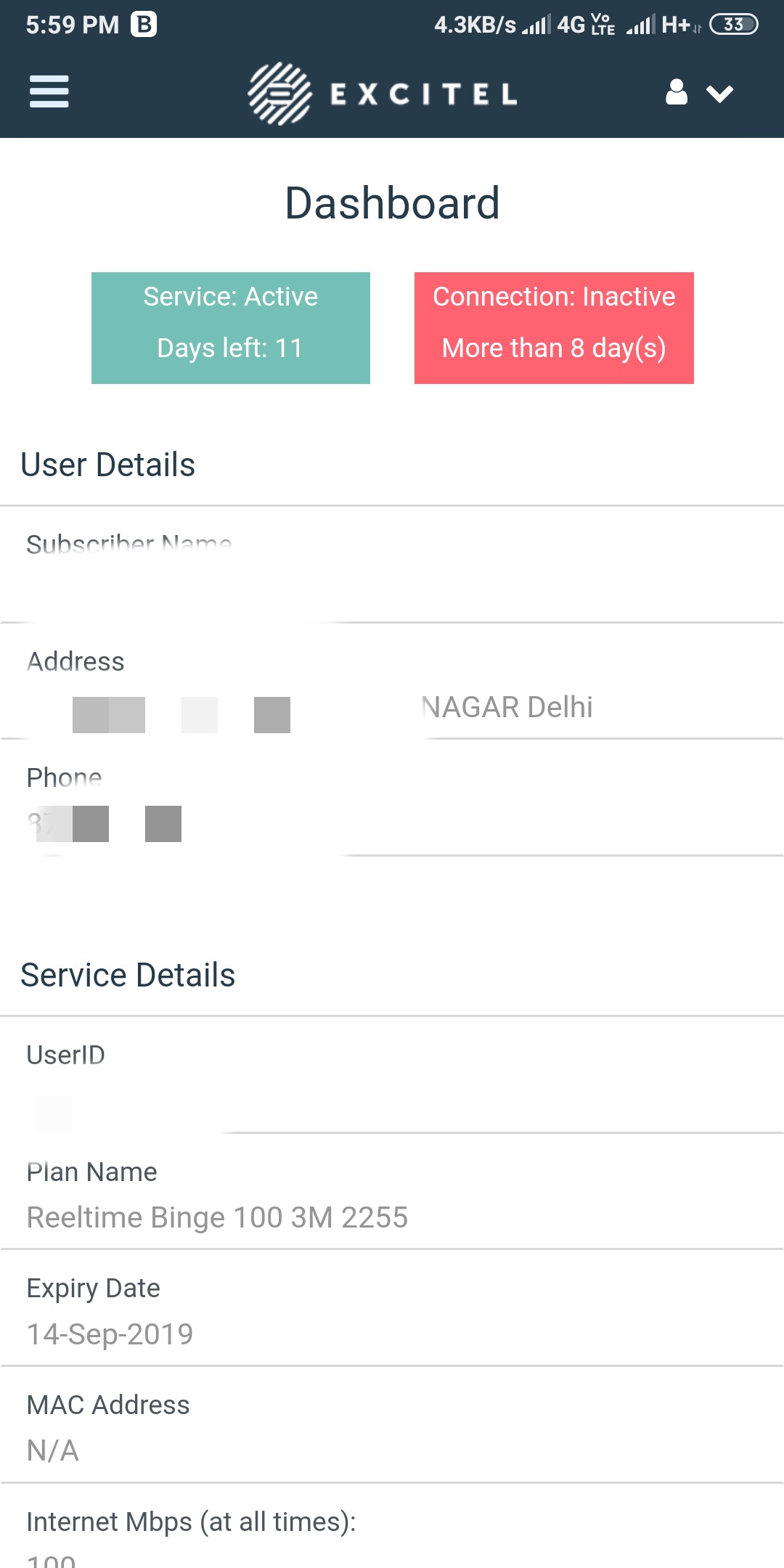Tap the 14-Sep-2019 expiry date value
The width and height of the screenshot is (784, 1568).
click(x=110, y=1334)
